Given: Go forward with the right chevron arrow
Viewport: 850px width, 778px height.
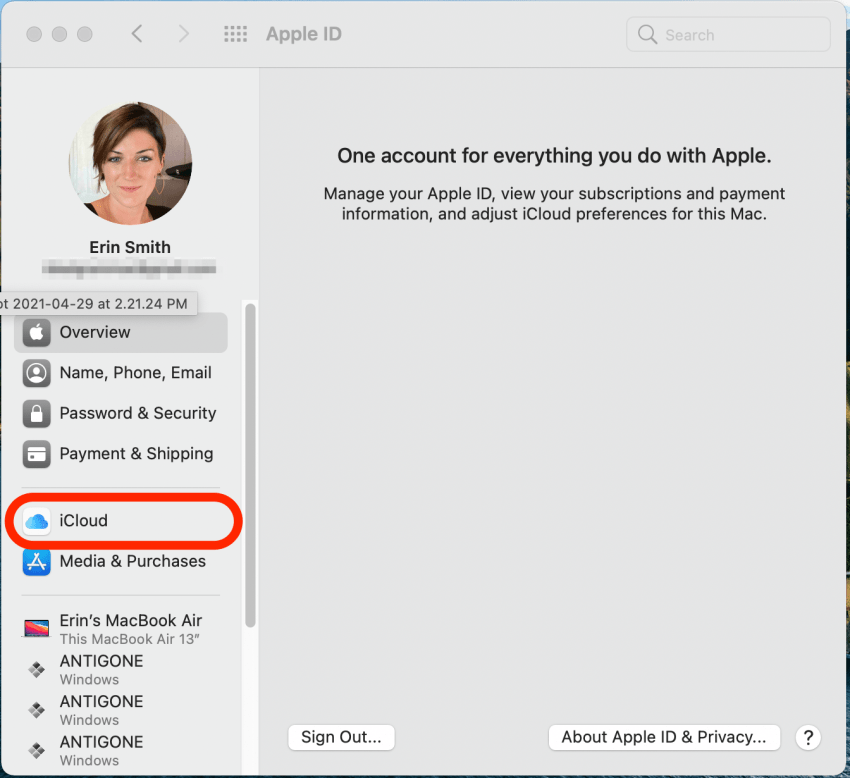Looking at the screenshot, I should pos(184,34).
